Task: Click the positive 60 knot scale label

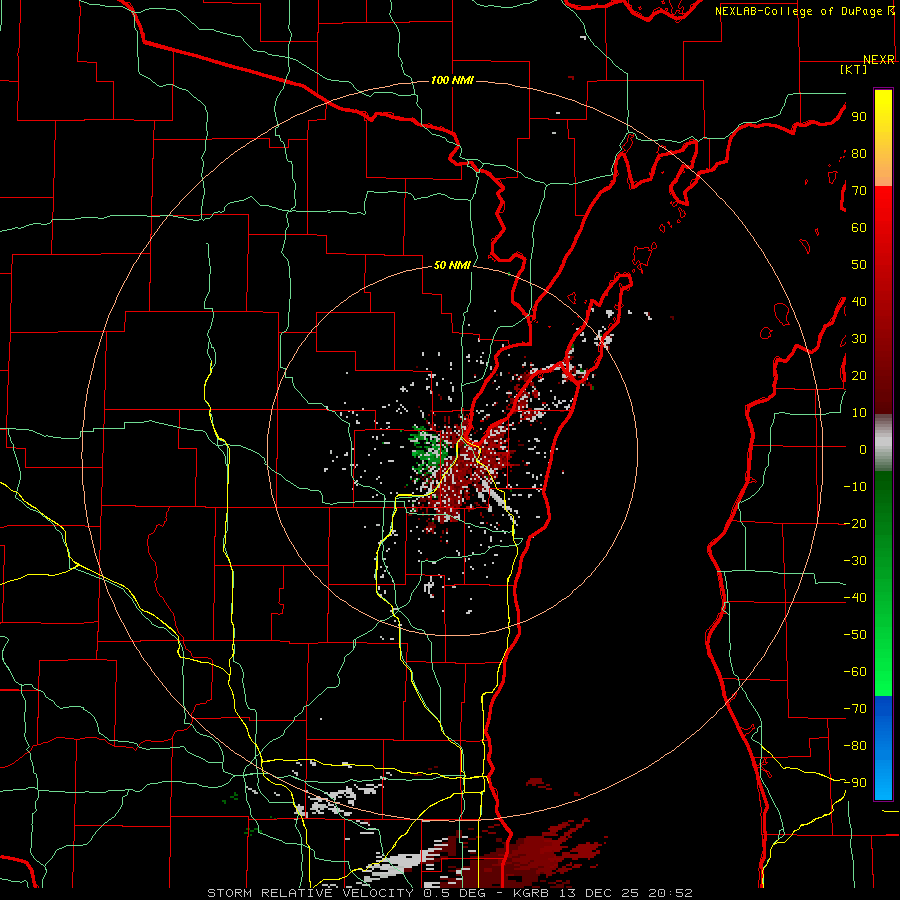Action: (859, 227)
